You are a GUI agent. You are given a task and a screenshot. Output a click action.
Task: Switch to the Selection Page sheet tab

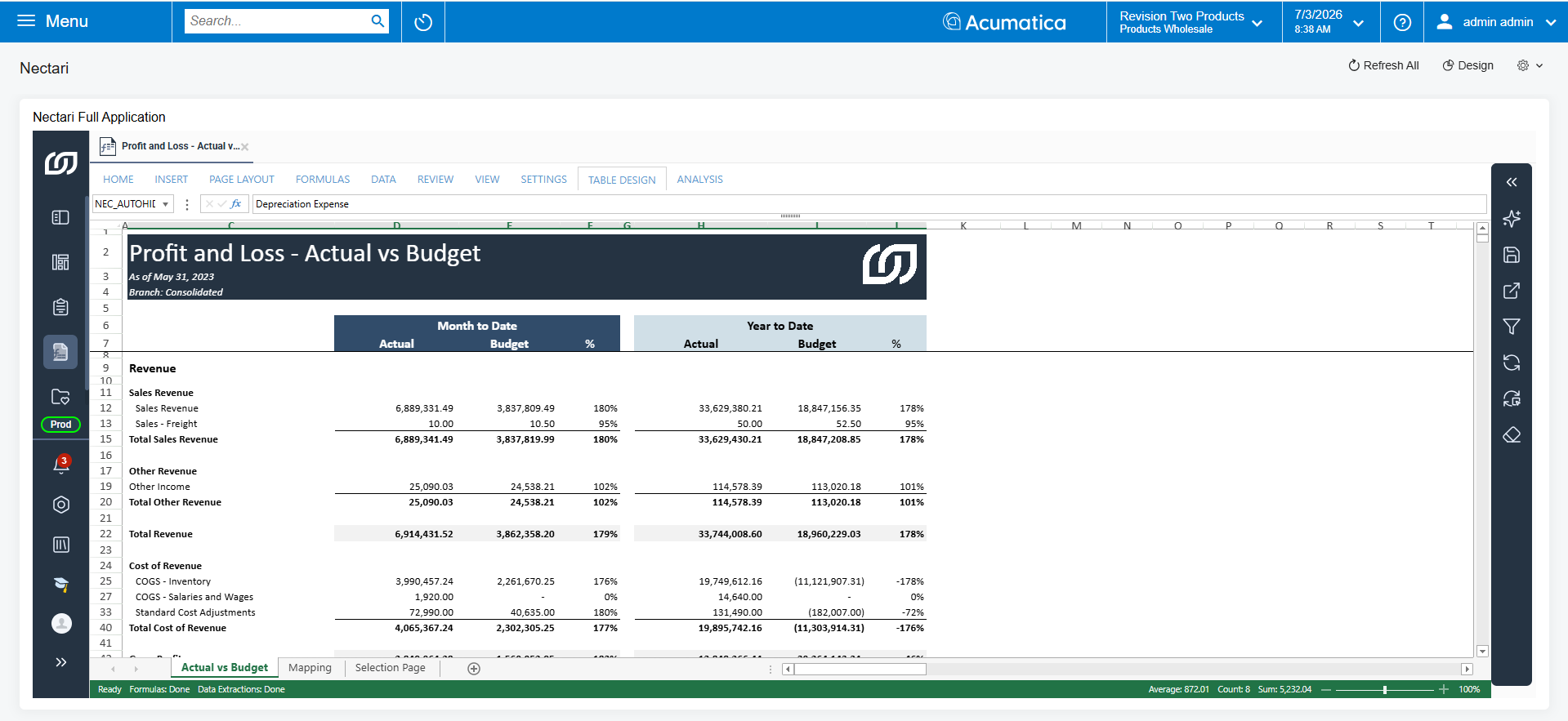(391, 668)
